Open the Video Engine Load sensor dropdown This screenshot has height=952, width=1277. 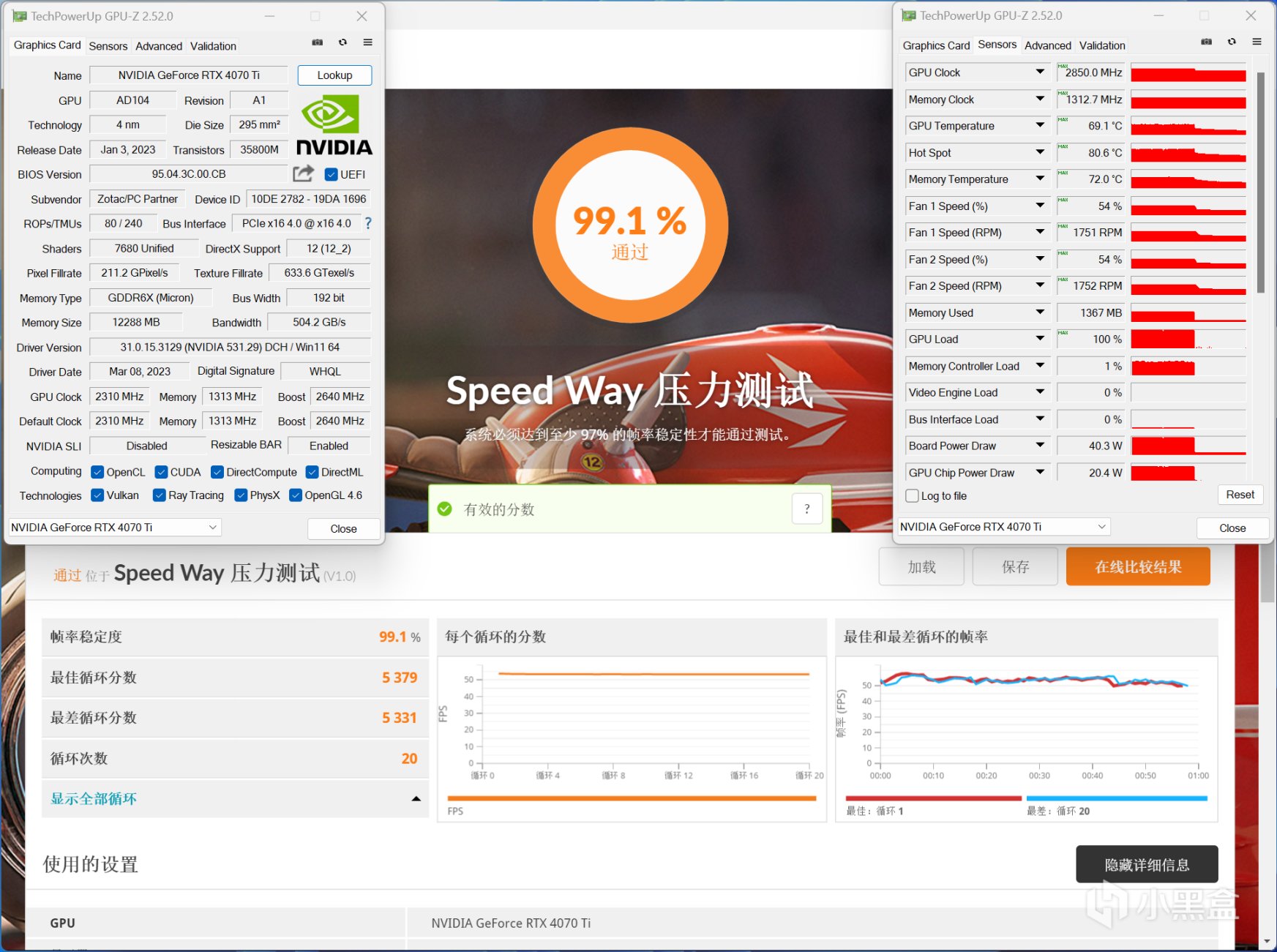[1040, 392]
